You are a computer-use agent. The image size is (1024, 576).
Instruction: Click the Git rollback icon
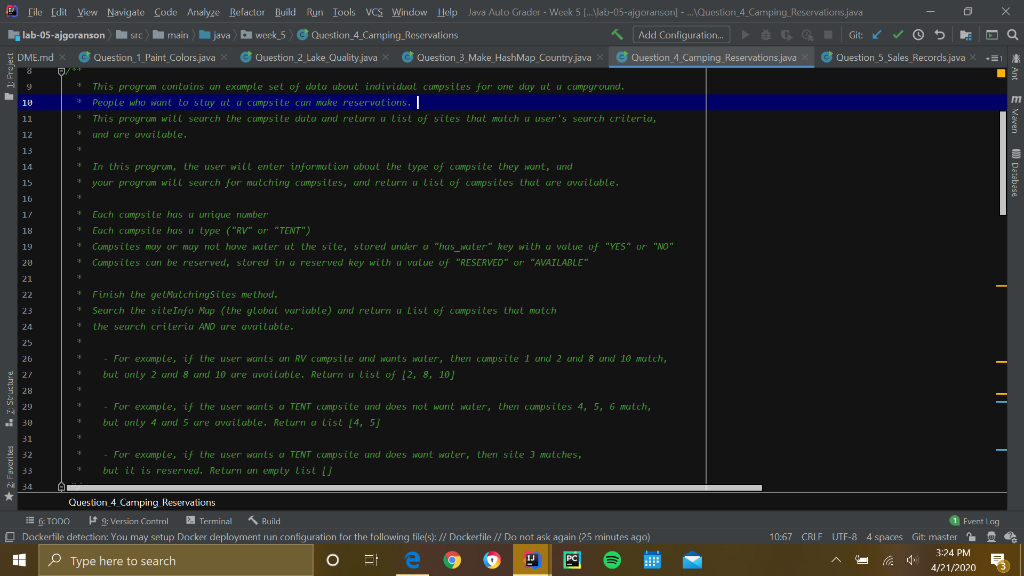pos(940,35)
